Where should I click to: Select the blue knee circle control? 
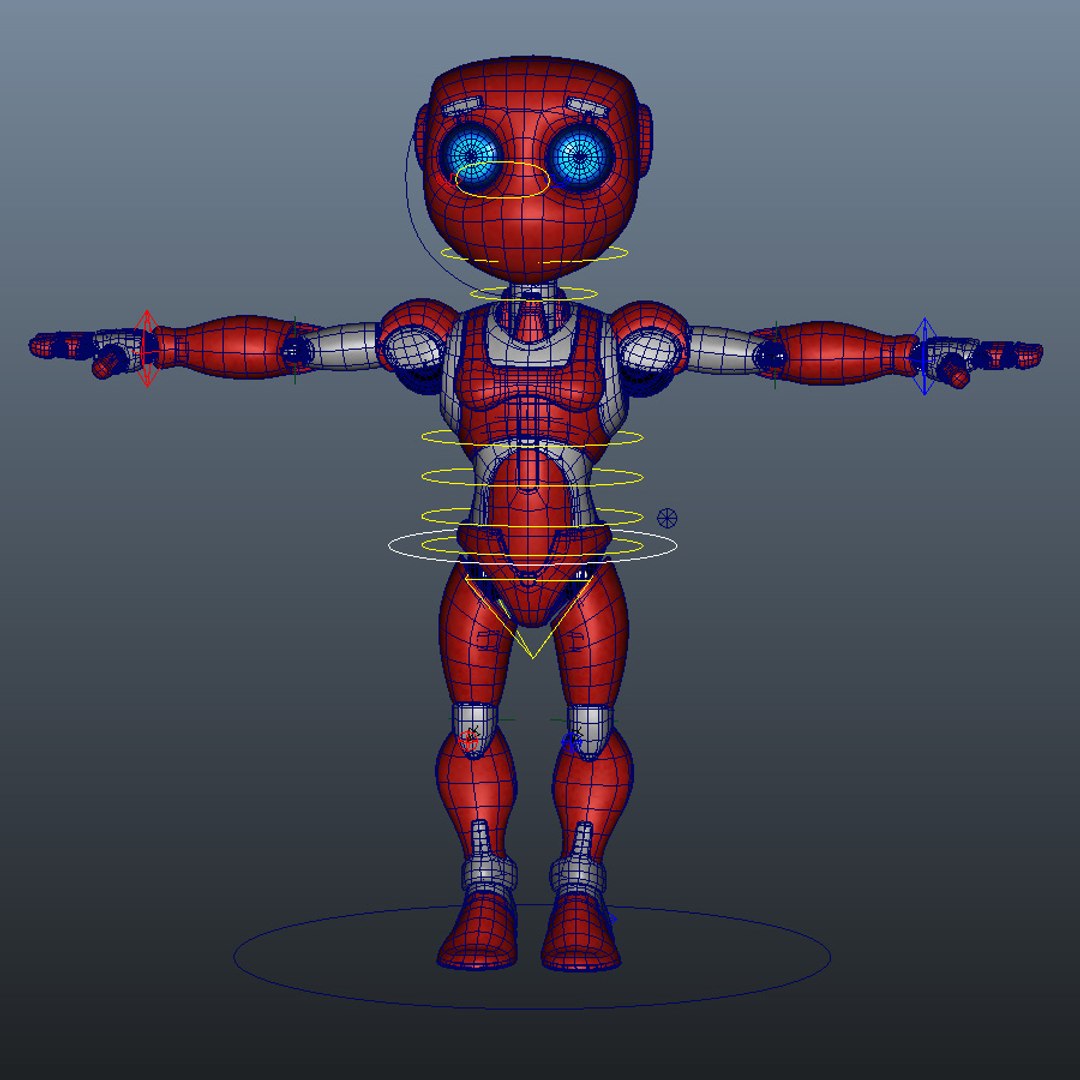click(x=571, y=742)
